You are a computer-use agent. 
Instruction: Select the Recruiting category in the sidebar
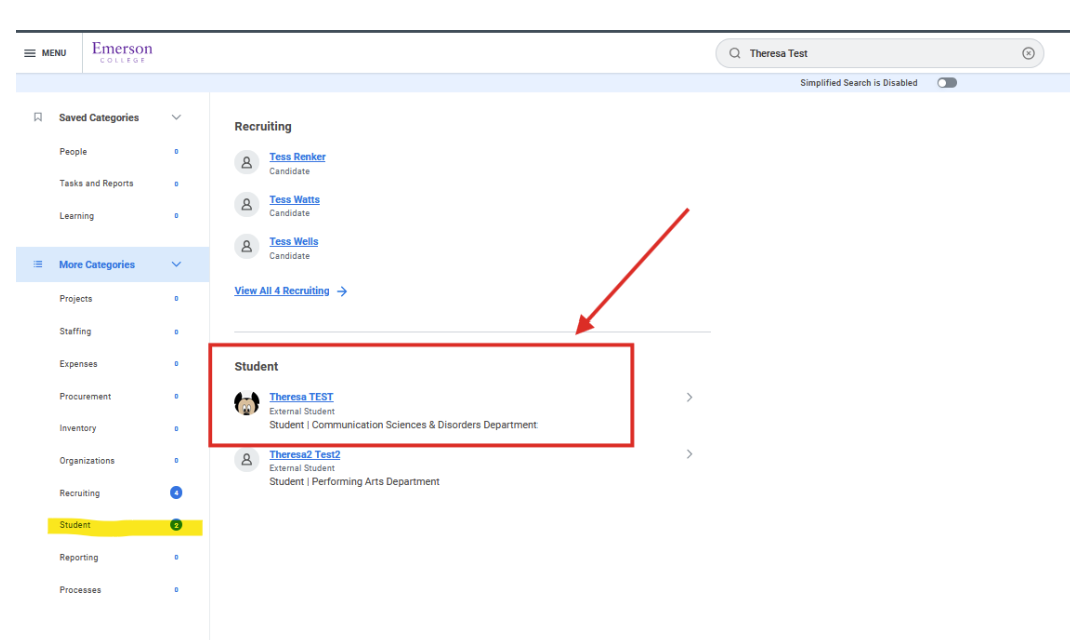coord(81,493)
